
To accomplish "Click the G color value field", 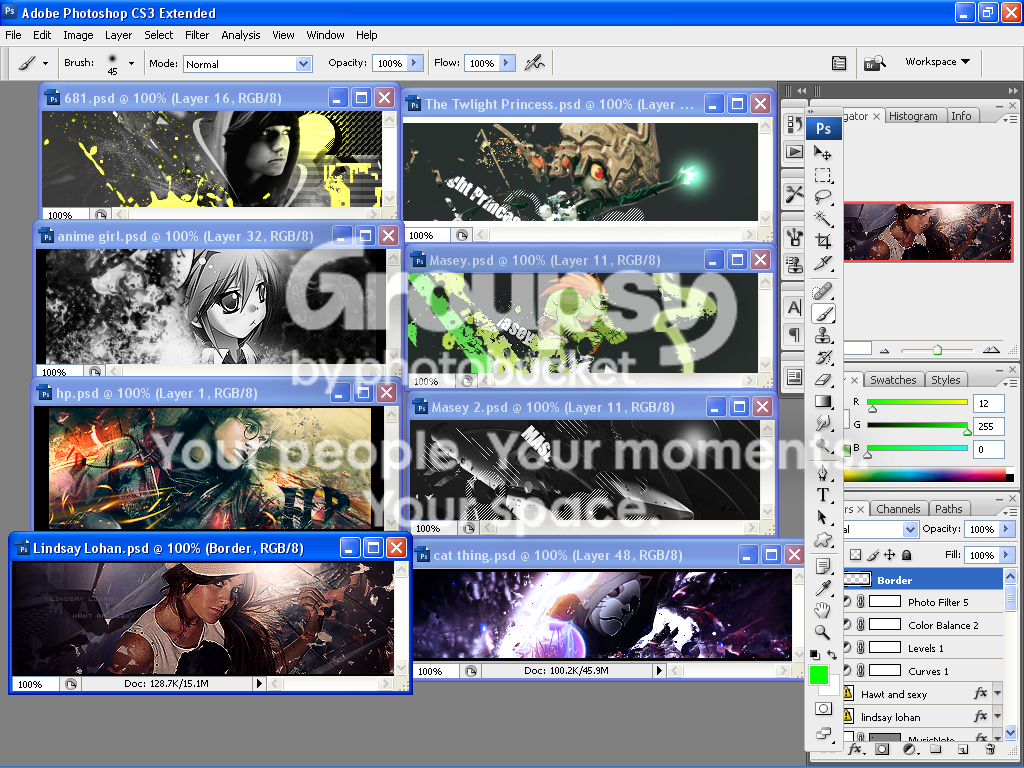I will tap(988, 426).
